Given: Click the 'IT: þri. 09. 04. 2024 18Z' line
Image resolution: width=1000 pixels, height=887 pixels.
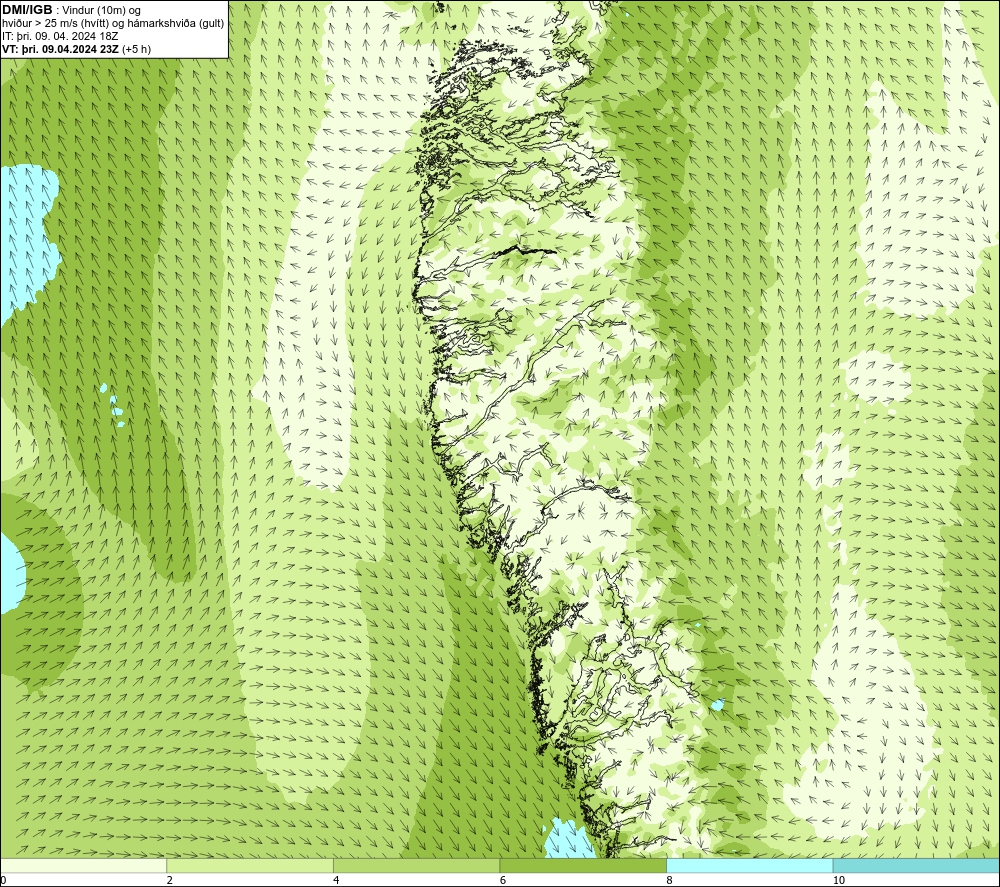Looking at the screenshot, I should click(x=60, y=36).
